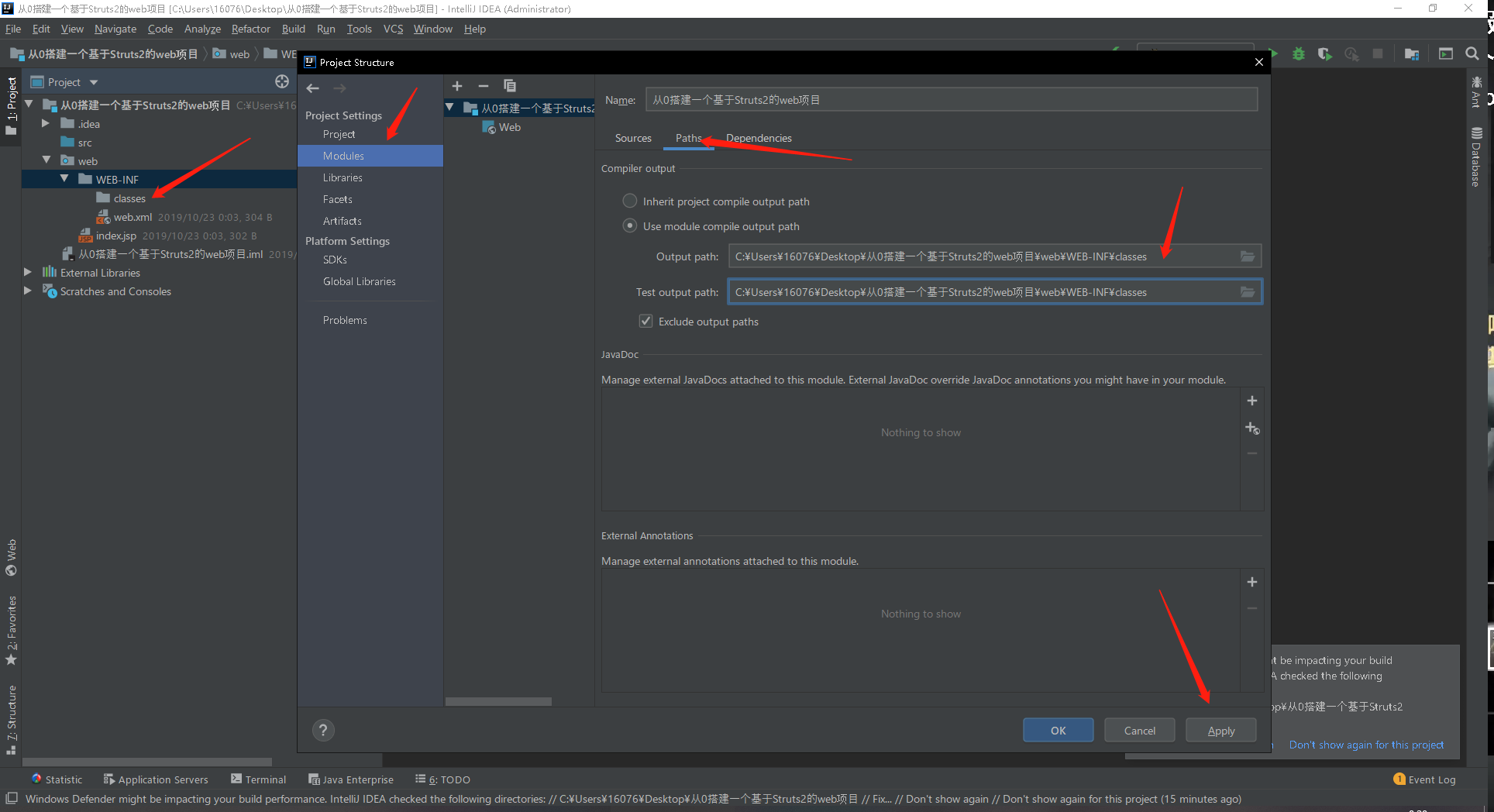
Task: Expand External Libraries
Action: click(x=28, y=272)
